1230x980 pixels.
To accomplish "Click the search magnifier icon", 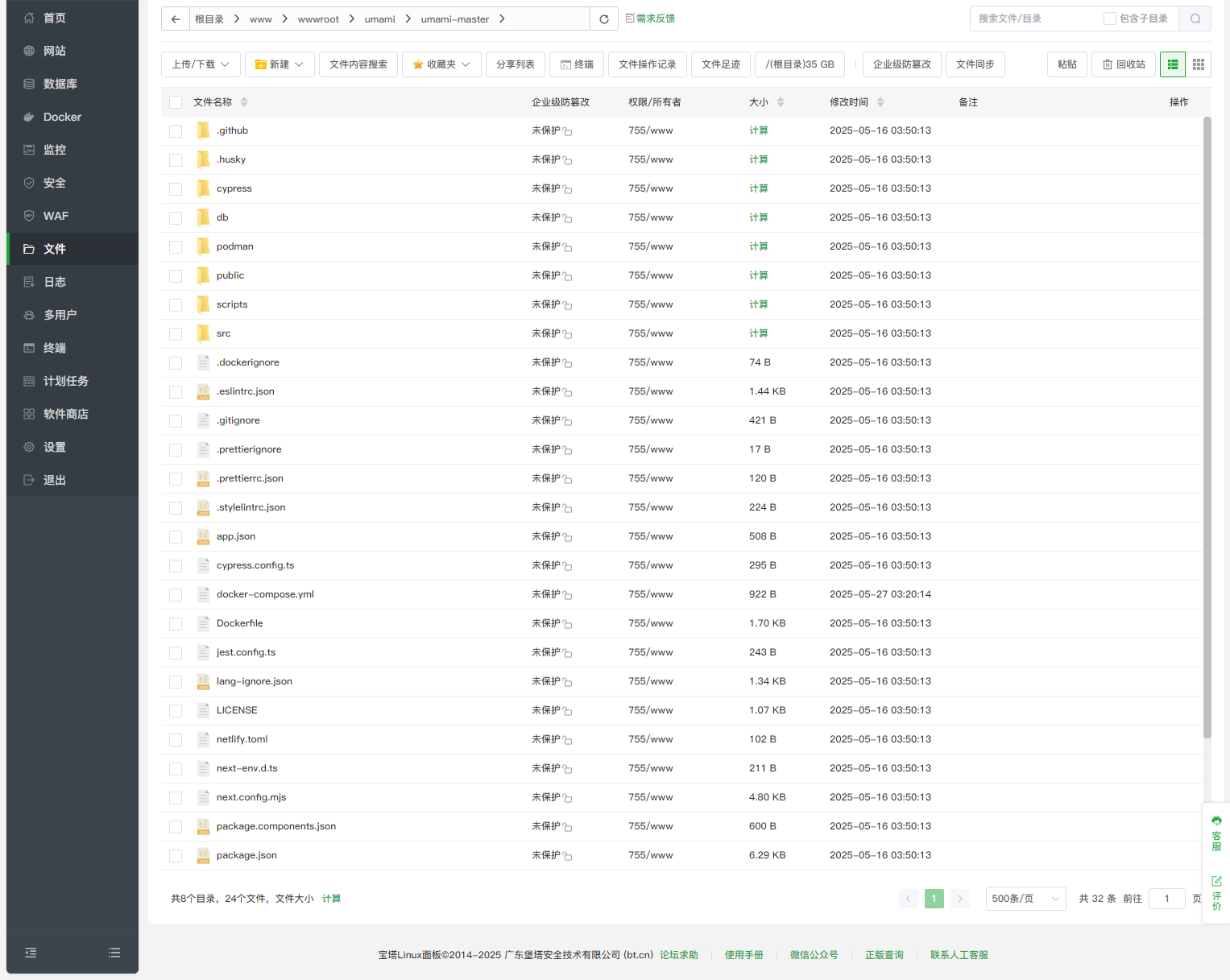I will point(1195,19).
